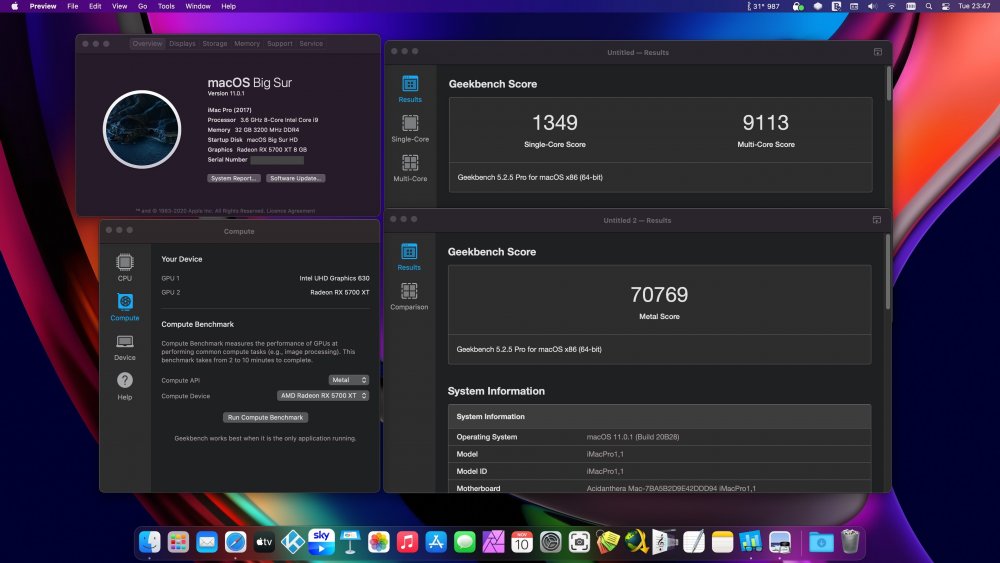Viewport: 1000px width, 563px height.
Task: Switch to the Displays tab
Action: (x=182, y=43)
